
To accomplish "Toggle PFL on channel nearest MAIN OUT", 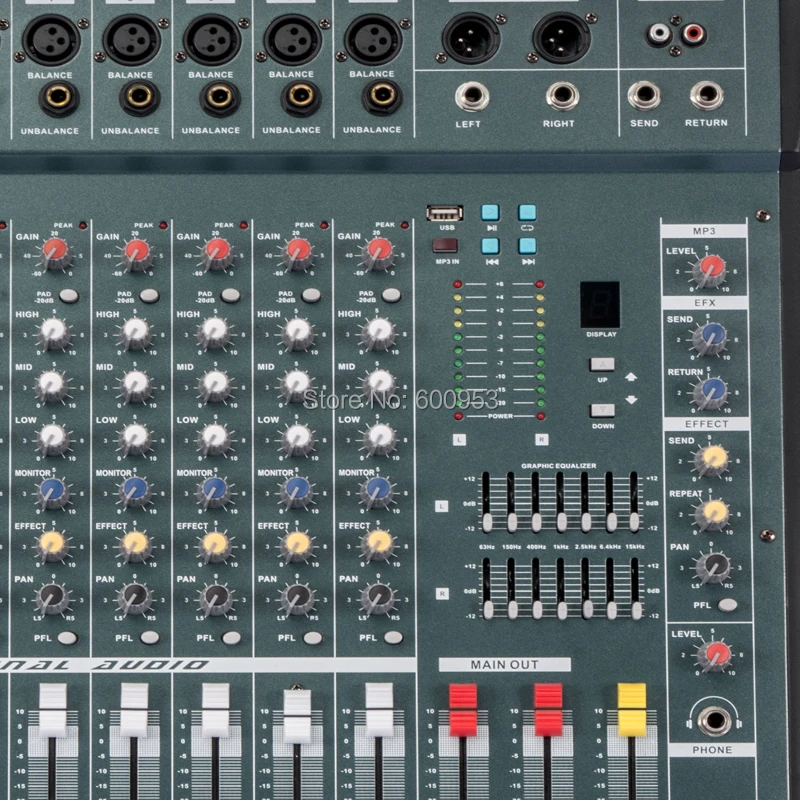I will pos(393,637).
